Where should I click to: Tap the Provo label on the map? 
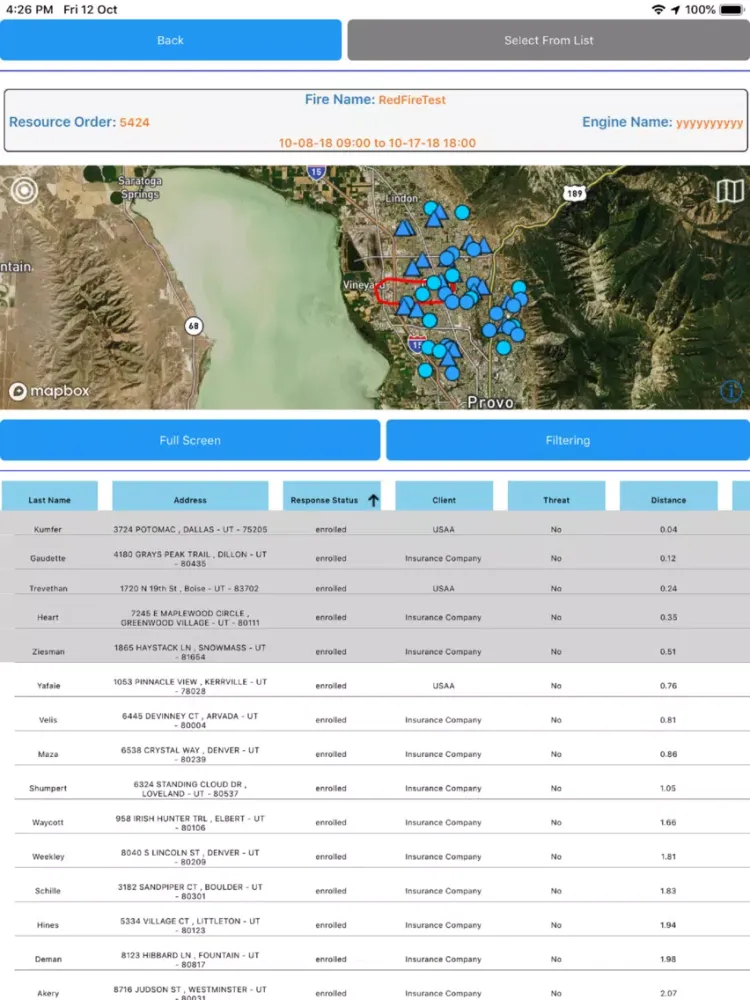tap(490, 402)
